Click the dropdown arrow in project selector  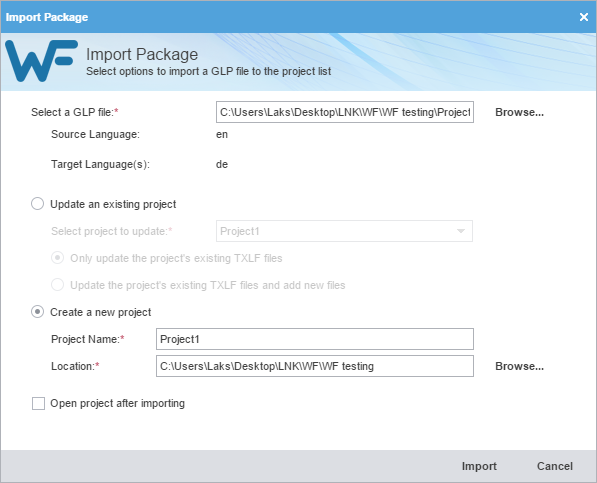click(x=461, y=231)
